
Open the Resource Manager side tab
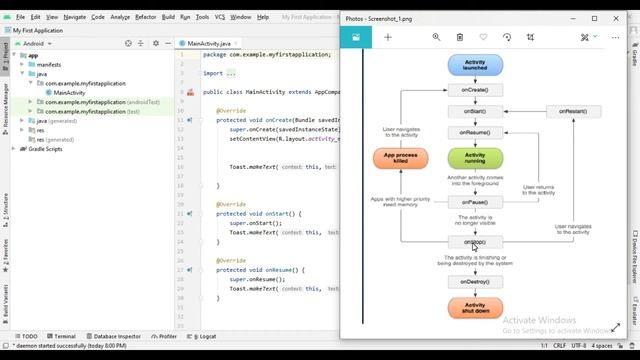pos(5,109)
